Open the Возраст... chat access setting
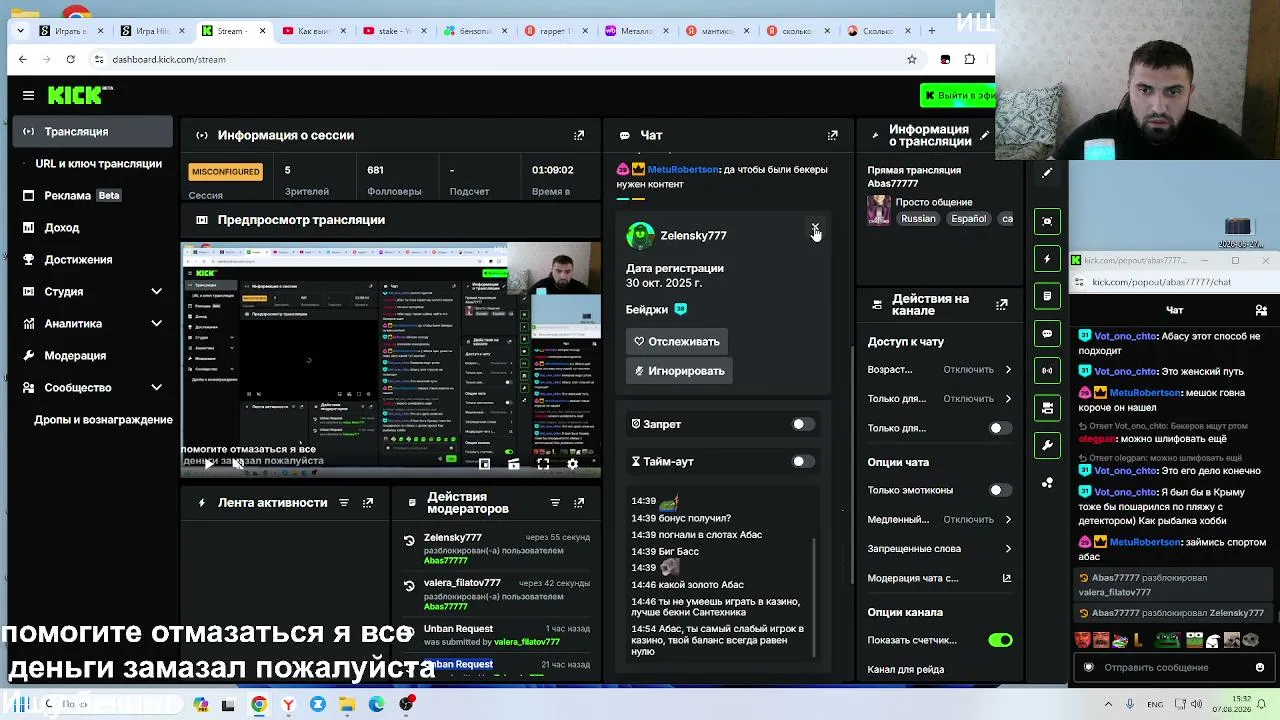 pyautogui.click(x=940, y=369)
